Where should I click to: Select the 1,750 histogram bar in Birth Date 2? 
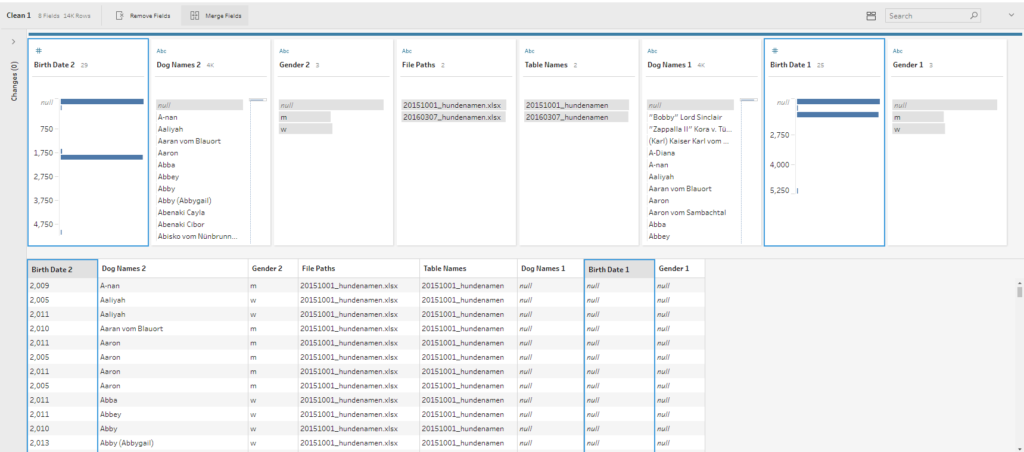tap(102, 157)
